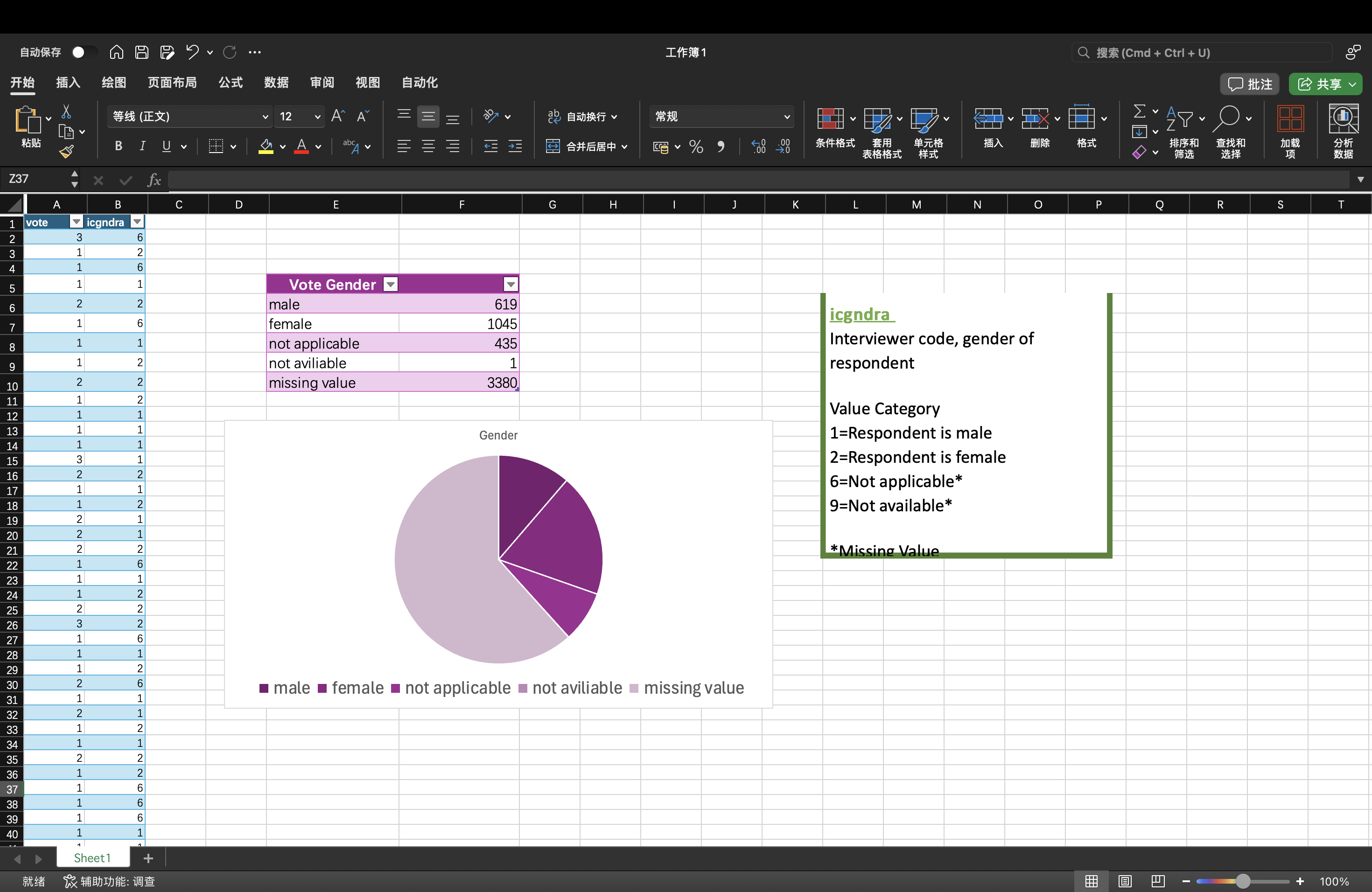Click the zoom slider handle
Screen dimensions: 1372x892
tap(1243, 881)
